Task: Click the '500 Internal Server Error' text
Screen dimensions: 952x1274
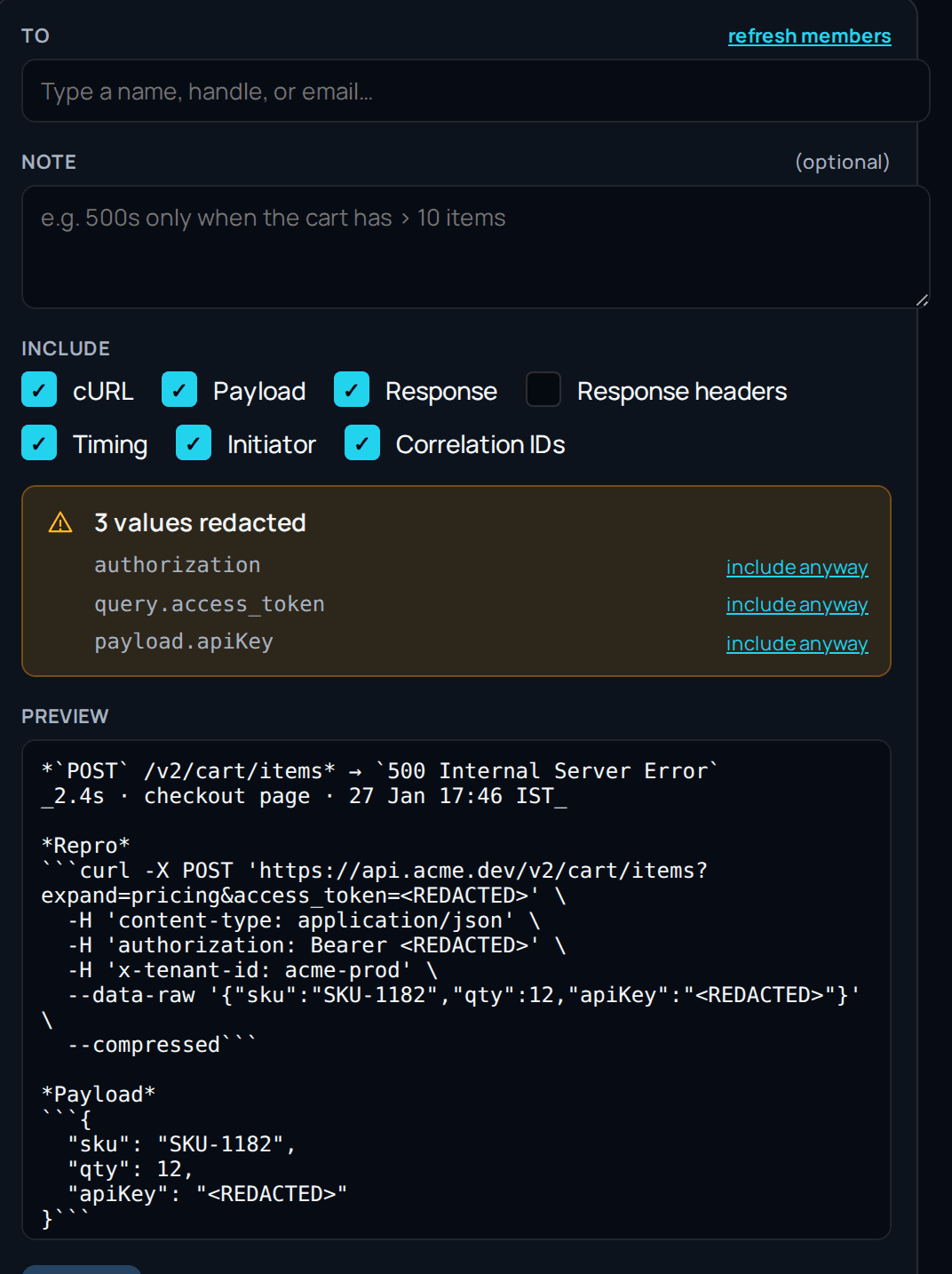Action: [546, 770]
